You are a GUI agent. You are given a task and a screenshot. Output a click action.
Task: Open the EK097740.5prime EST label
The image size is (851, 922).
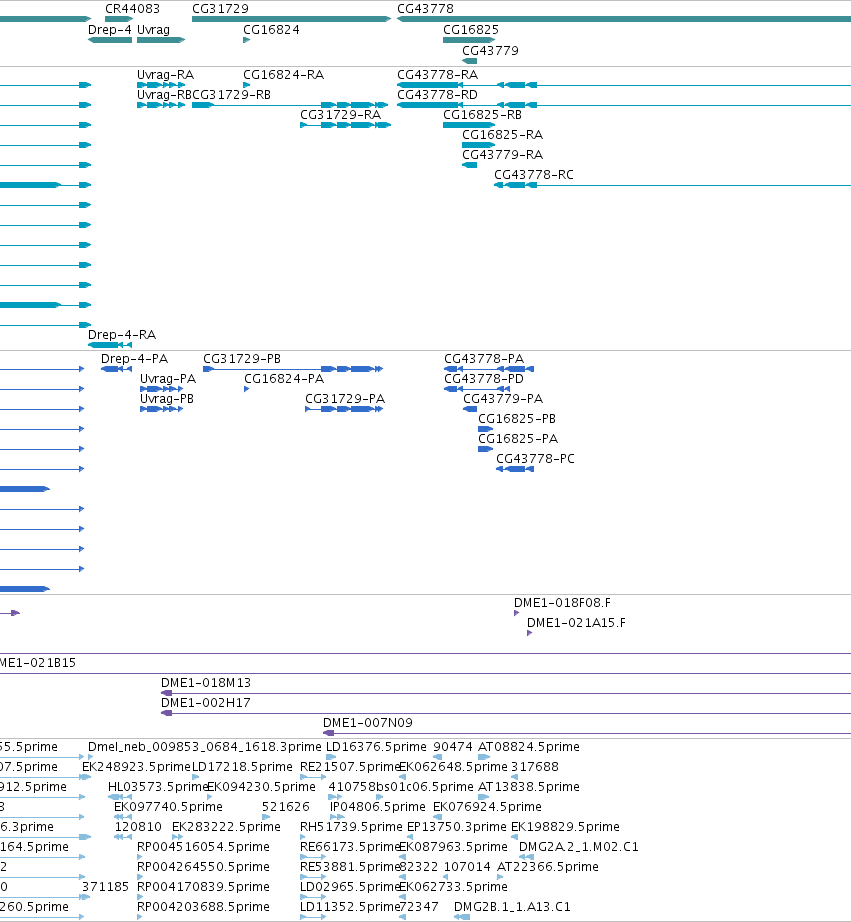click(168, 807)
